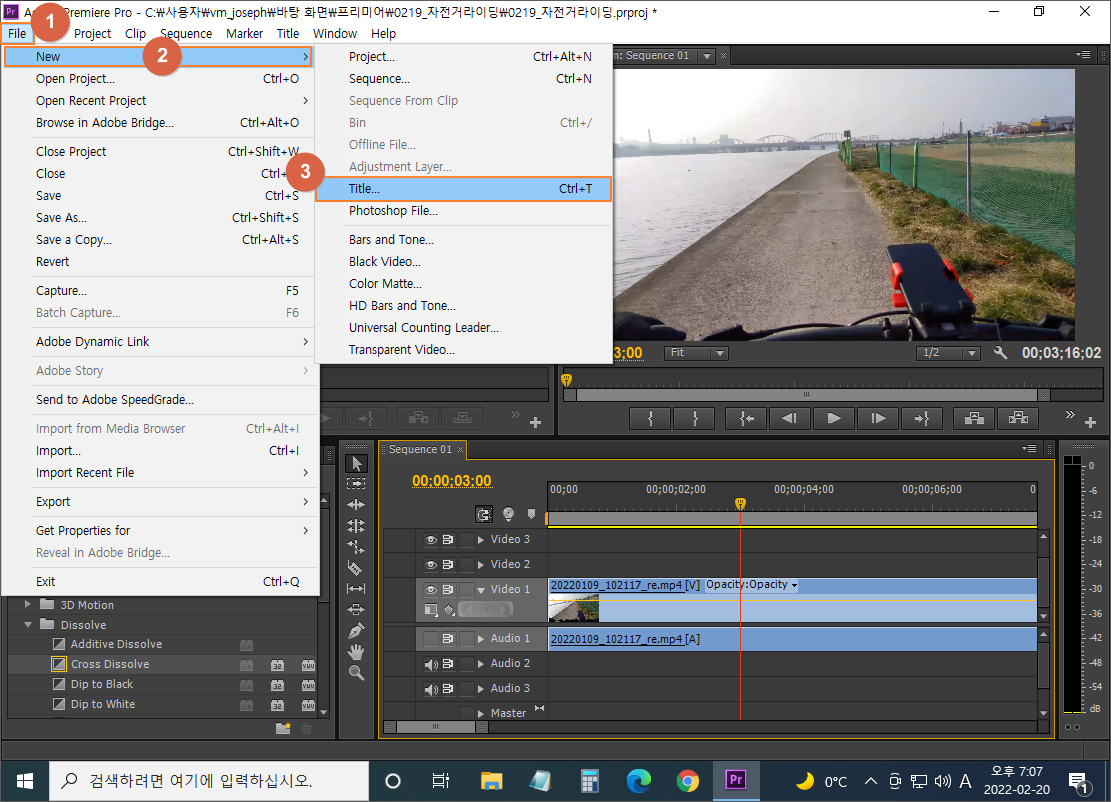This screenshot has height=802, width=1111.
Task: Select the Selection arrow tool
Action: (x=356, y=463)
